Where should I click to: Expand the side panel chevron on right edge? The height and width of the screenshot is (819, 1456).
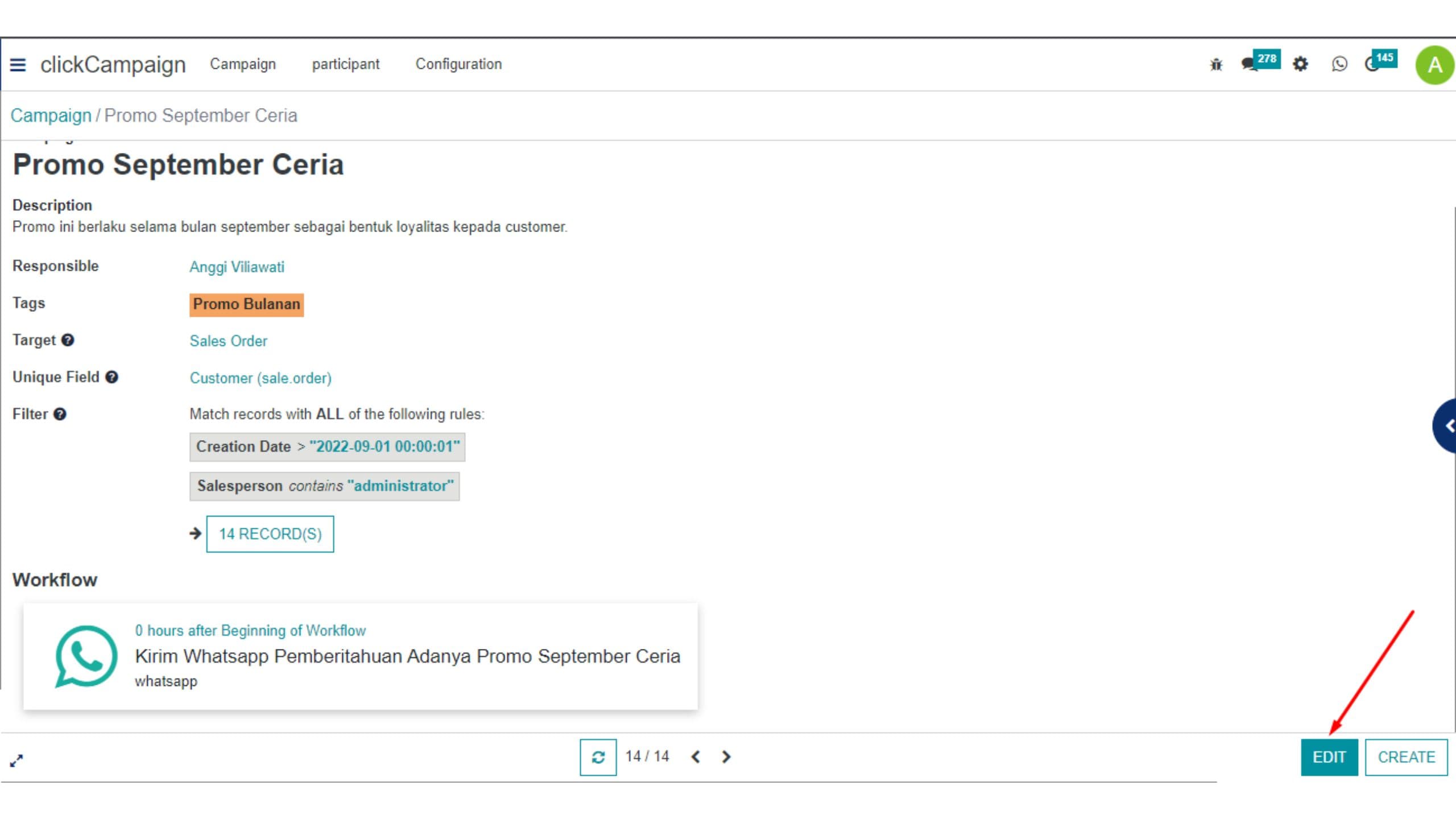tap(1446, 426)
